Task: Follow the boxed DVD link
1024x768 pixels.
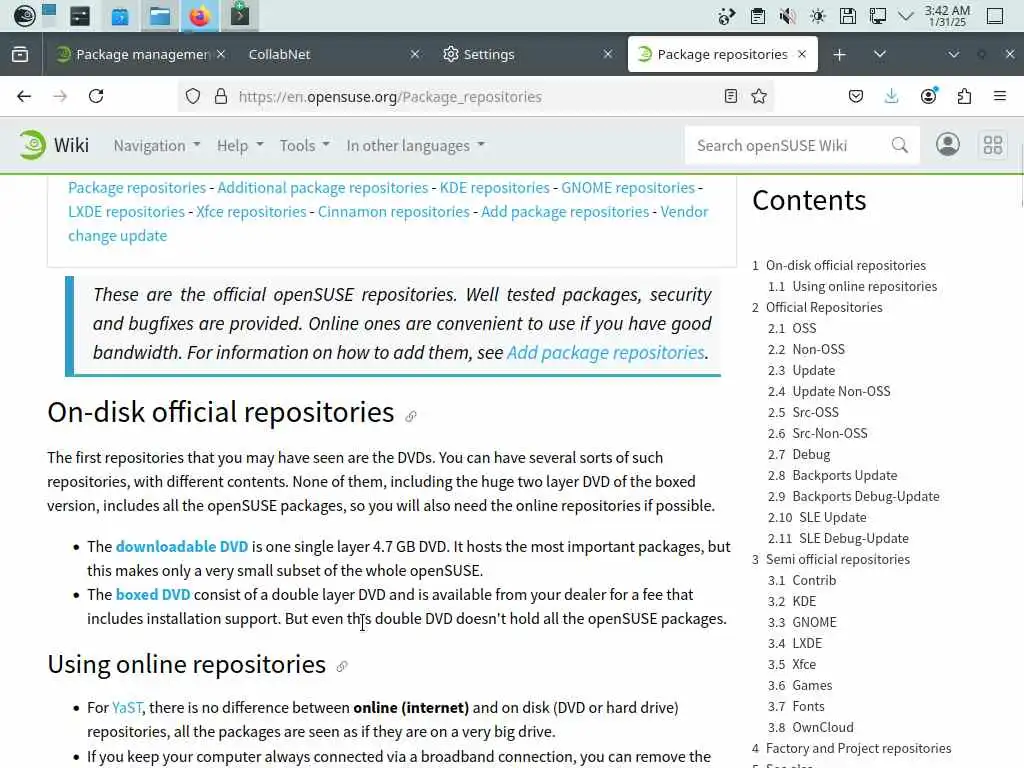Action: [x=153, y=595]
